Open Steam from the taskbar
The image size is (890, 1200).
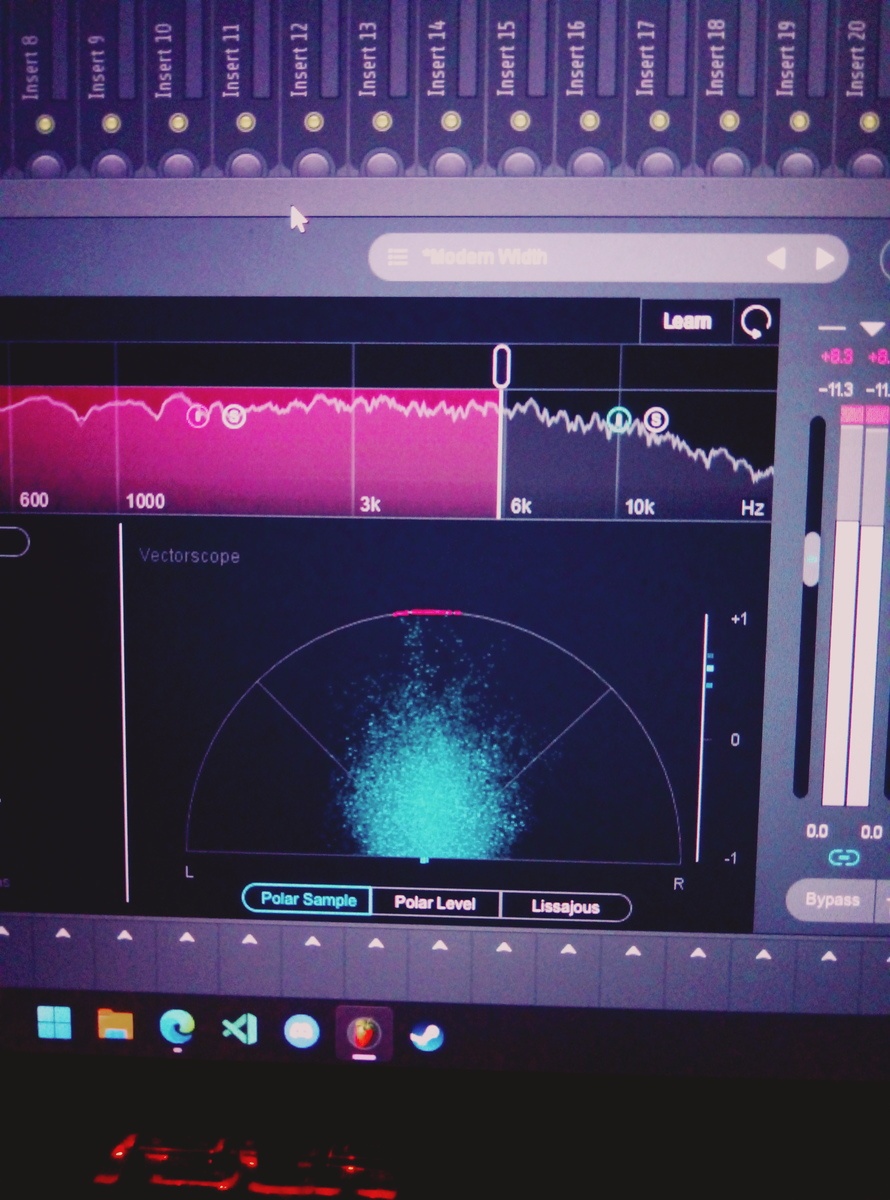(x=426, y=1036)
